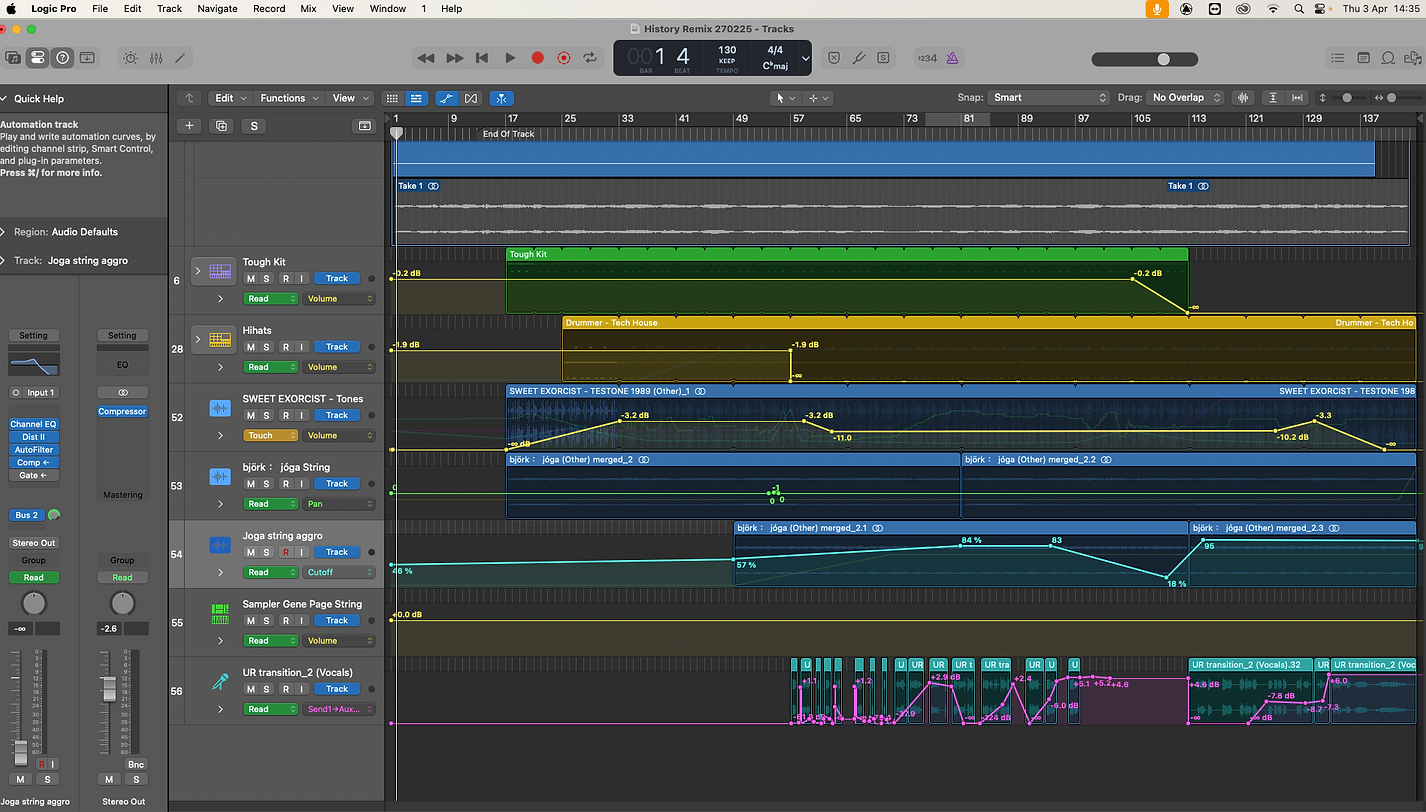Image resolution: width=1426 pixels, height=812 pixels.
Task: Open the Navigate menu
Action: point(217,8)
